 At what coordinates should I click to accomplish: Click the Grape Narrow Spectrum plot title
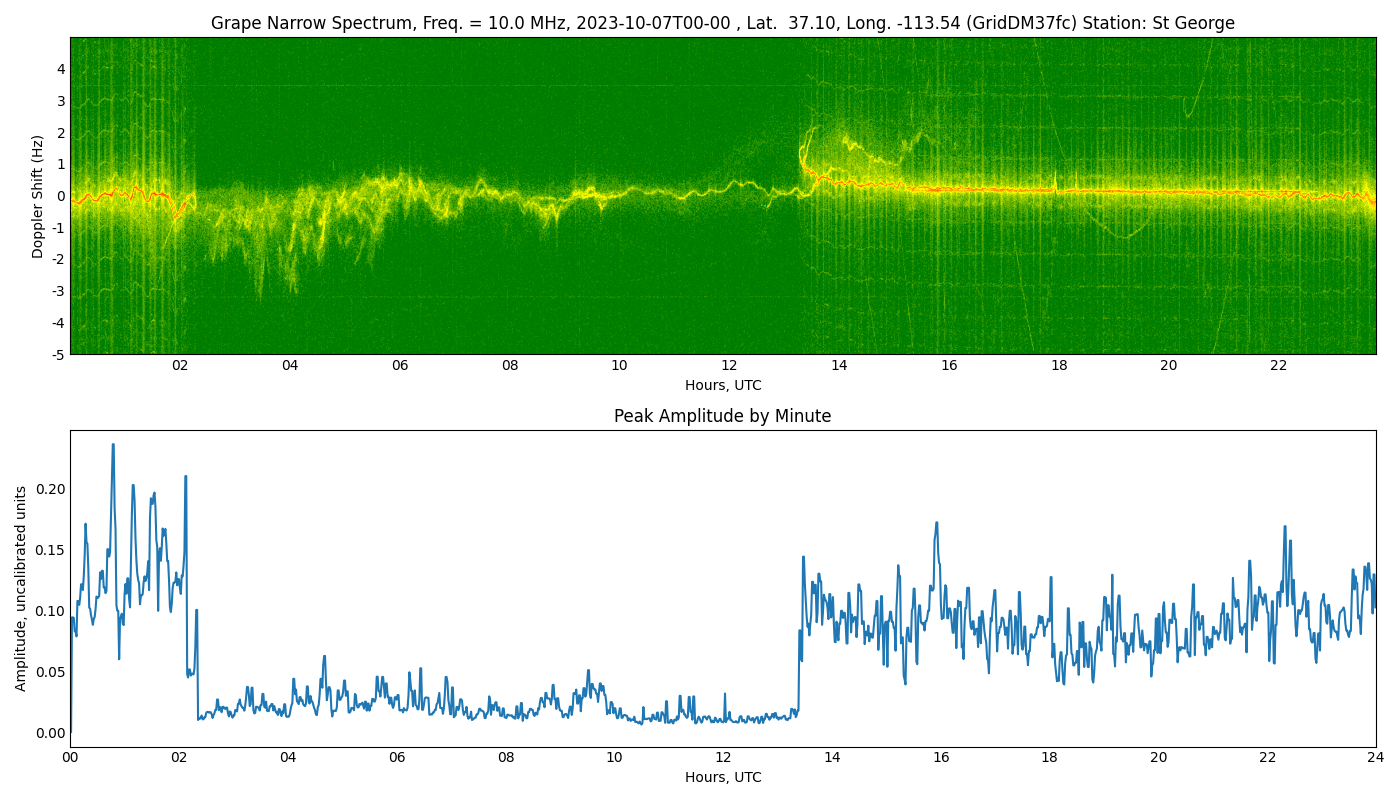(722, 23)
